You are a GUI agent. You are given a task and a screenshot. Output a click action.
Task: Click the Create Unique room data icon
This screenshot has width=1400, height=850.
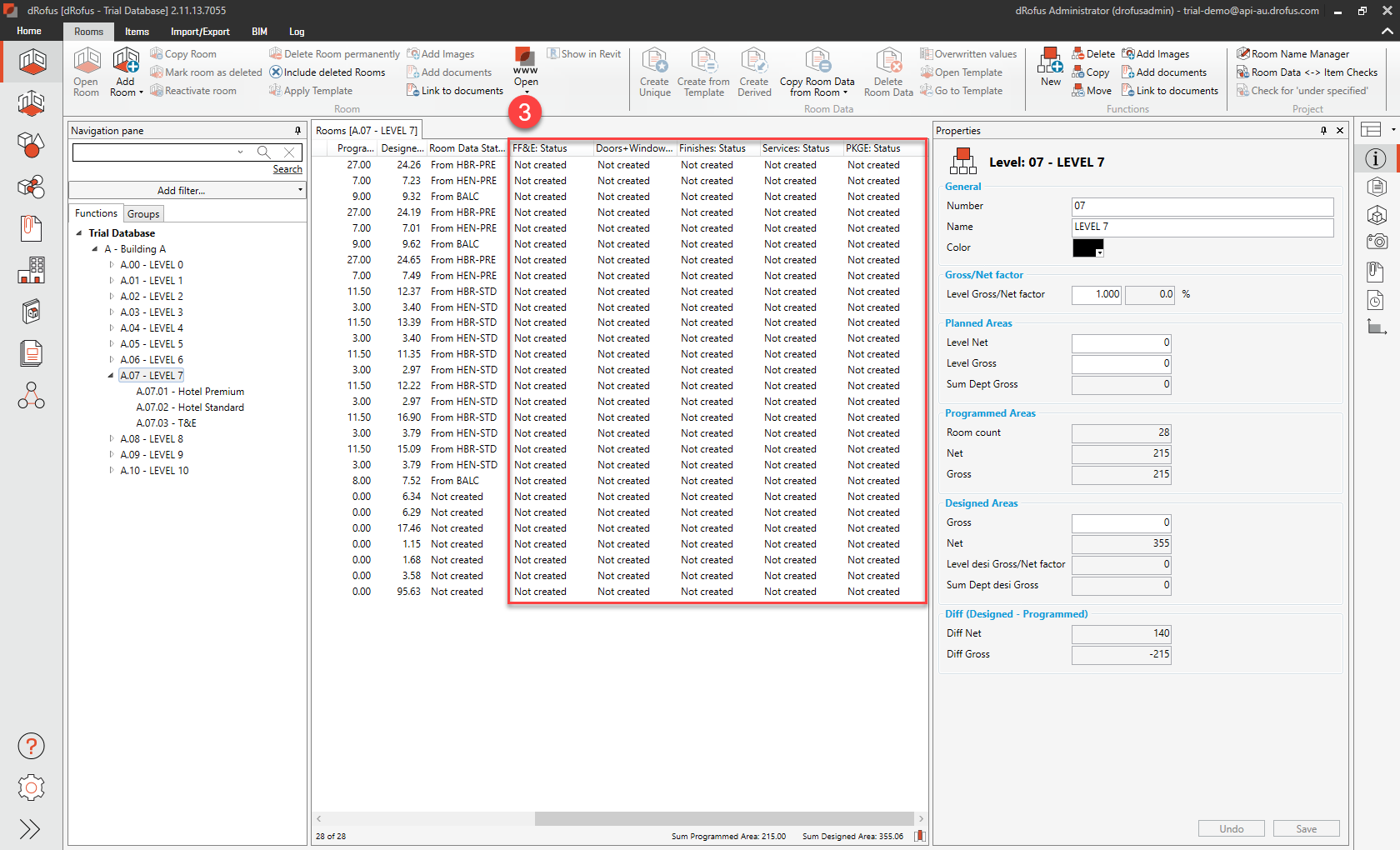655,72
